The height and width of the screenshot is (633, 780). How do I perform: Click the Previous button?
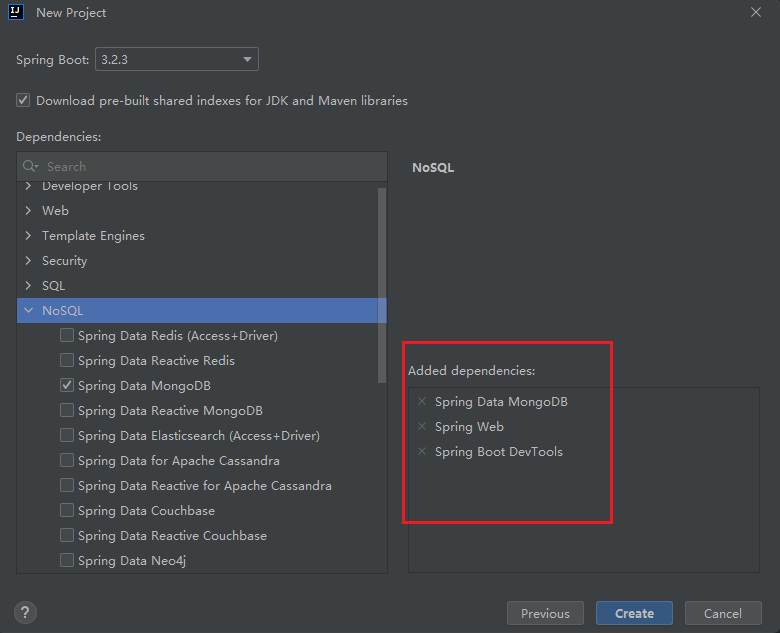(x=545, y=613)
